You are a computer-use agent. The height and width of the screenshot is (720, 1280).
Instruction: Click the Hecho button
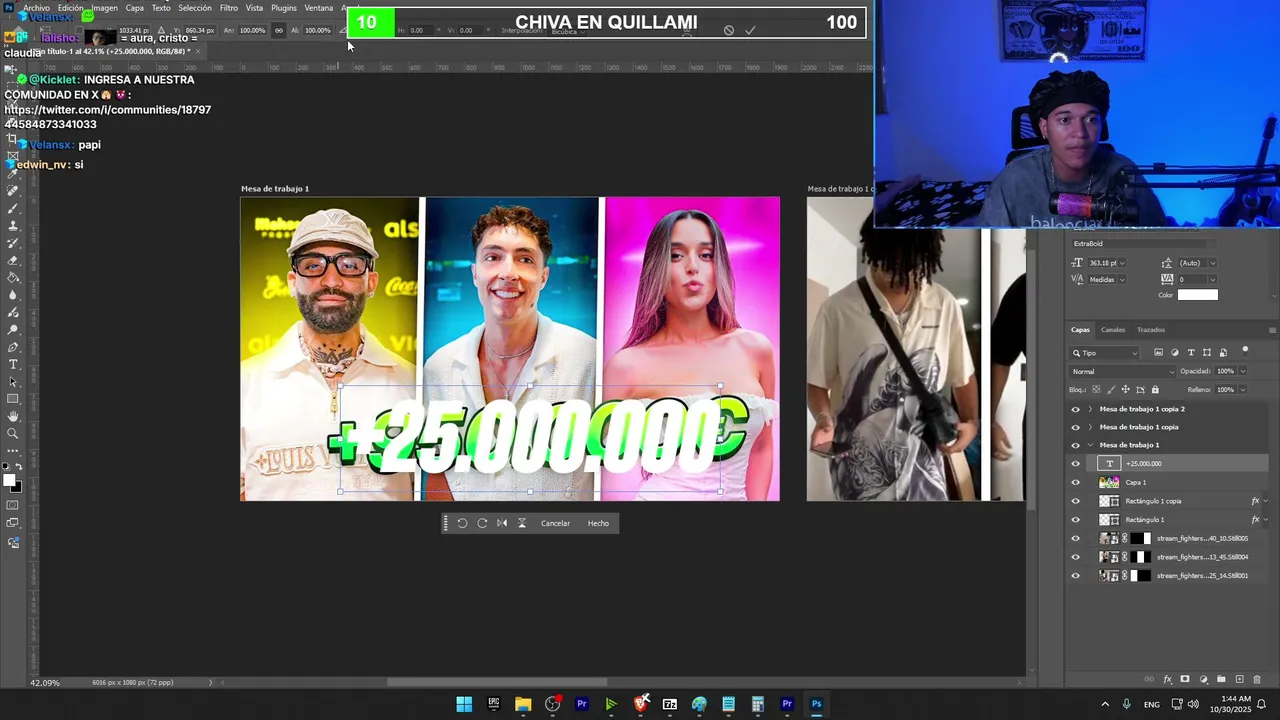tap(598, 523)
